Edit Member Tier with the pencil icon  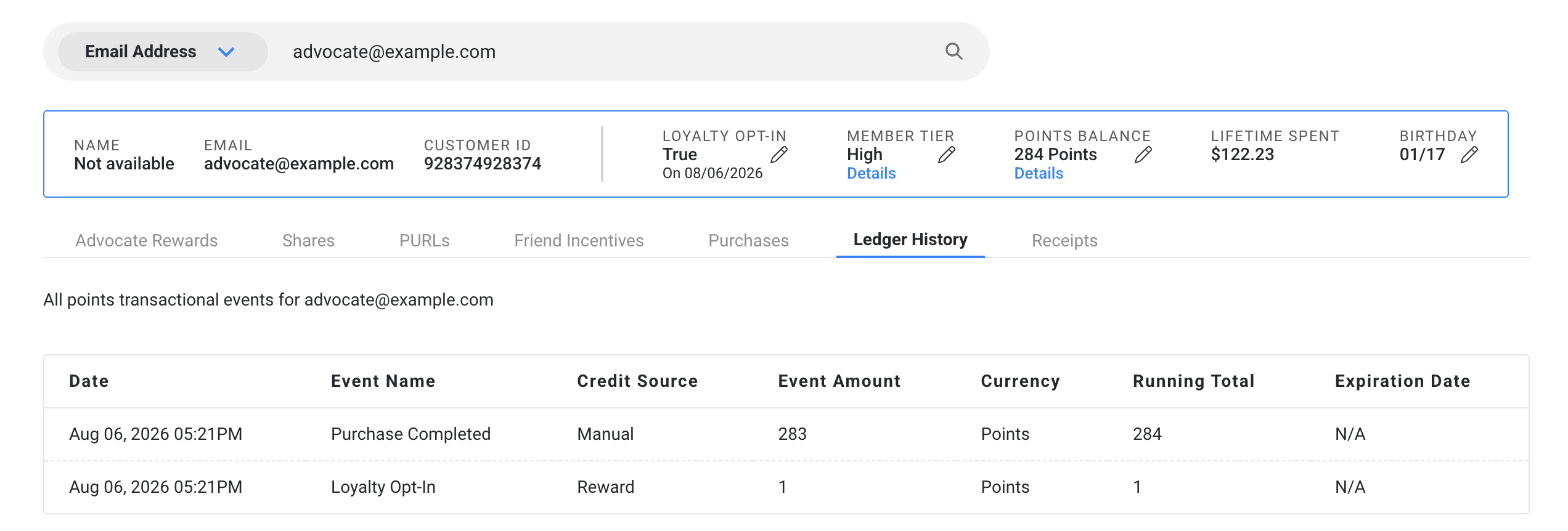pyautogui.click(x=947, y=155)
